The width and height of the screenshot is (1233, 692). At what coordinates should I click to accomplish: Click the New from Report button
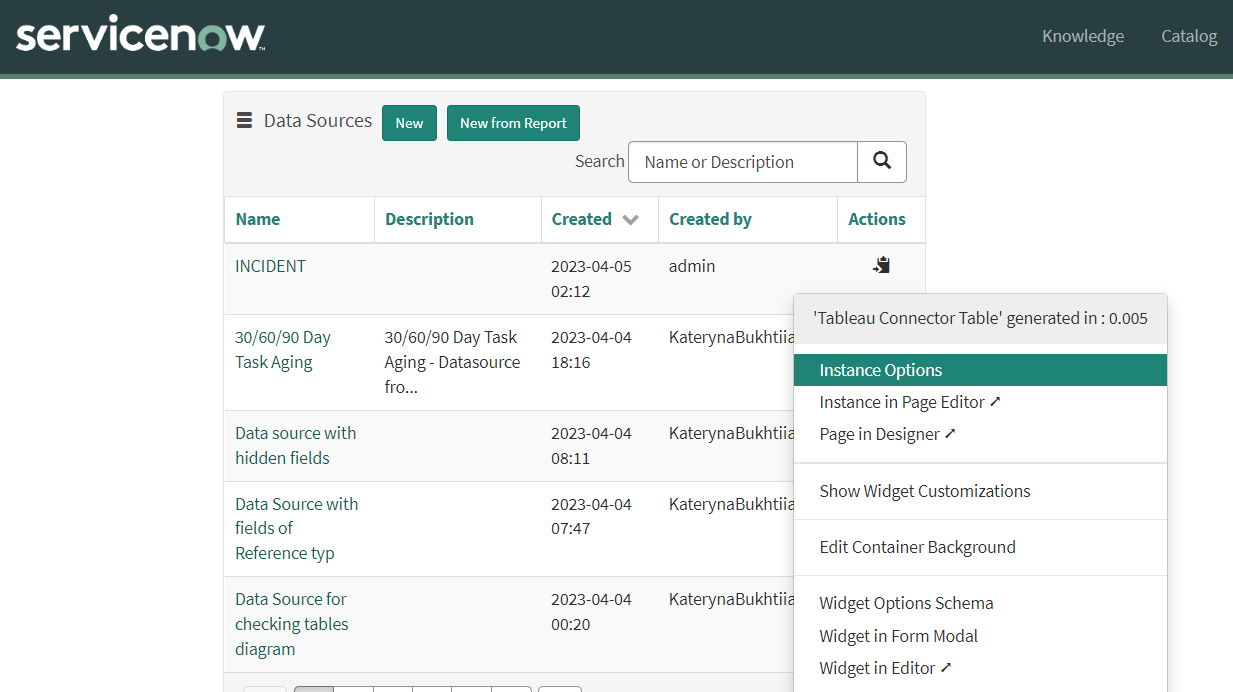(x=513, y=123)
